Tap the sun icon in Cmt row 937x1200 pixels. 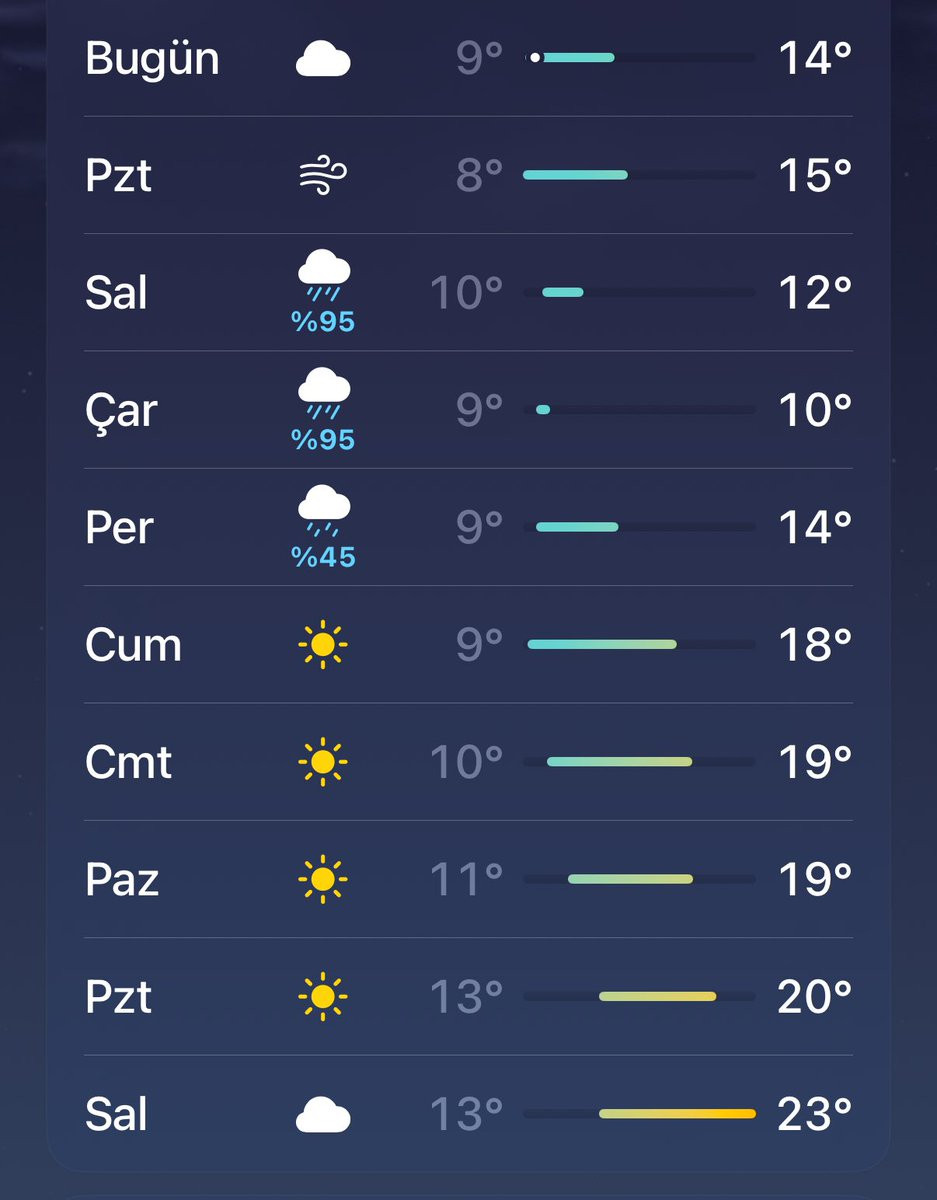coord(323,762)
